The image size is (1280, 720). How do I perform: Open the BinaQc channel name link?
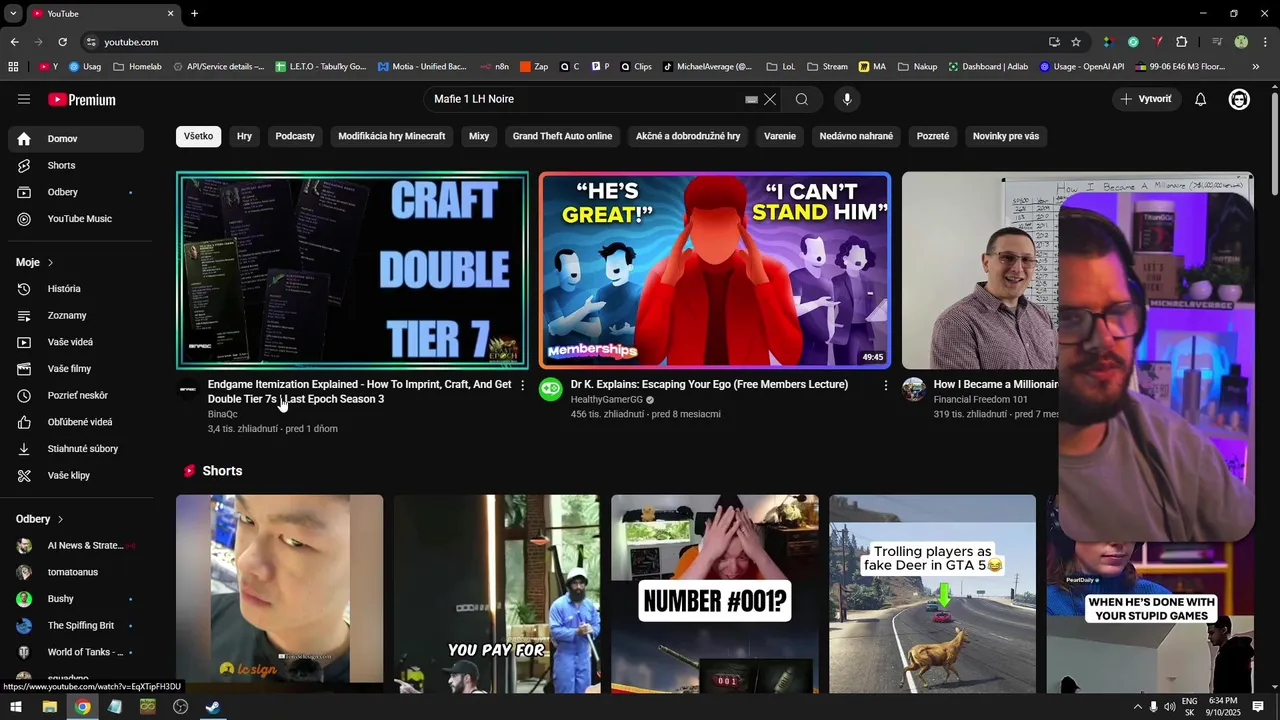pyautogui.click(x=223, y=414)
